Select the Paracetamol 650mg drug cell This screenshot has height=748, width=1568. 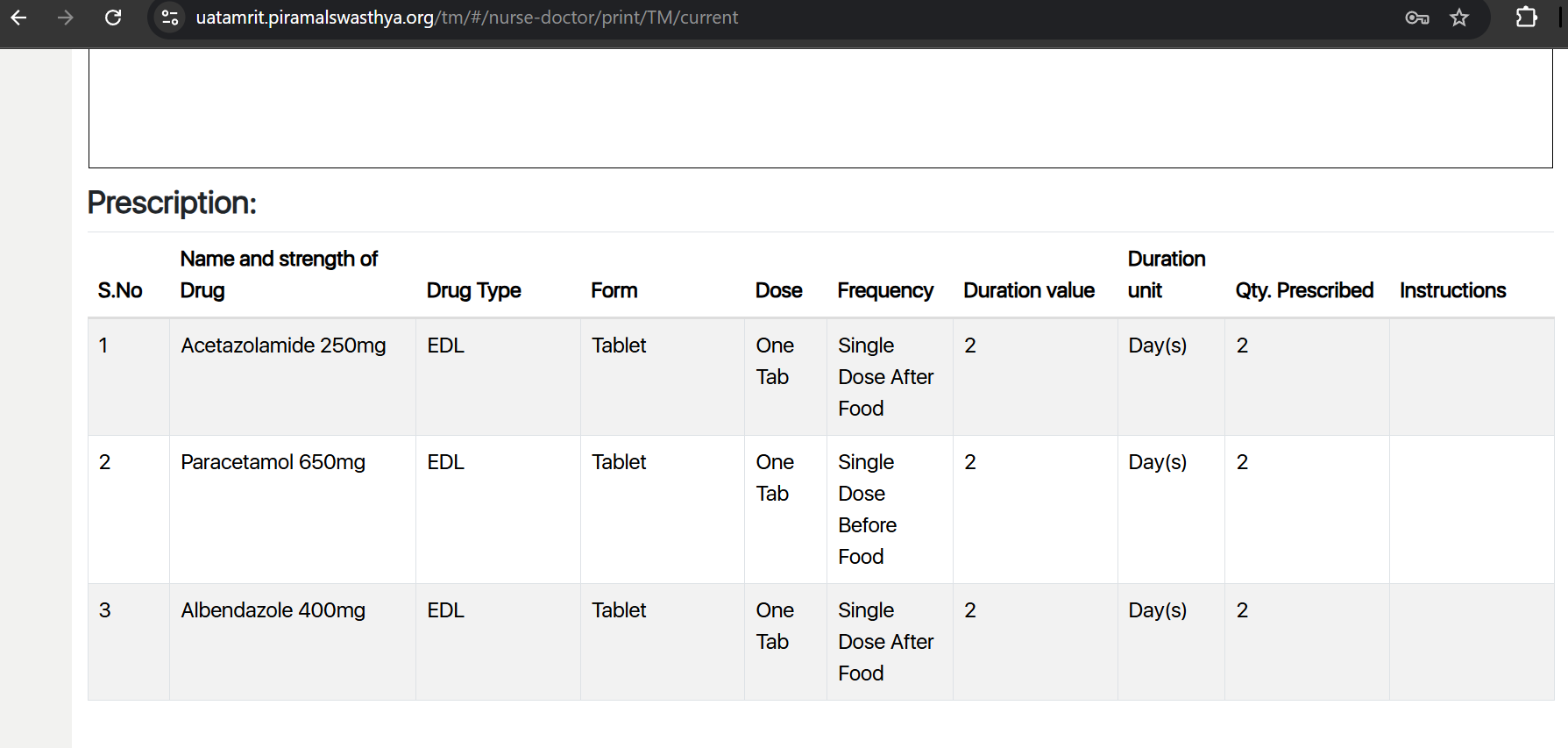click(273, 462)
